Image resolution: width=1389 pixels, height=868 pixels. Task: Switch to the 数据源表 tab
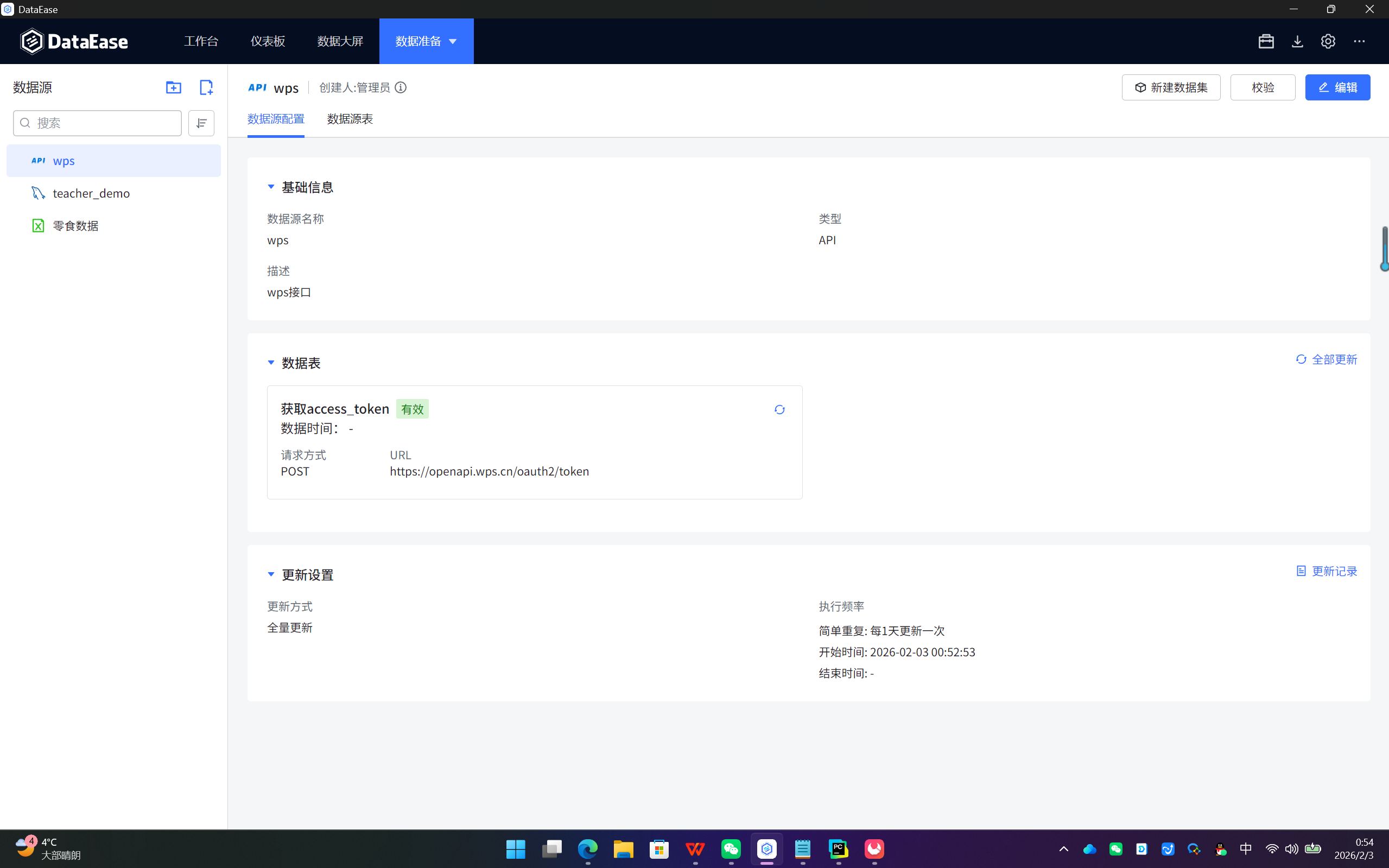[348, 119]
